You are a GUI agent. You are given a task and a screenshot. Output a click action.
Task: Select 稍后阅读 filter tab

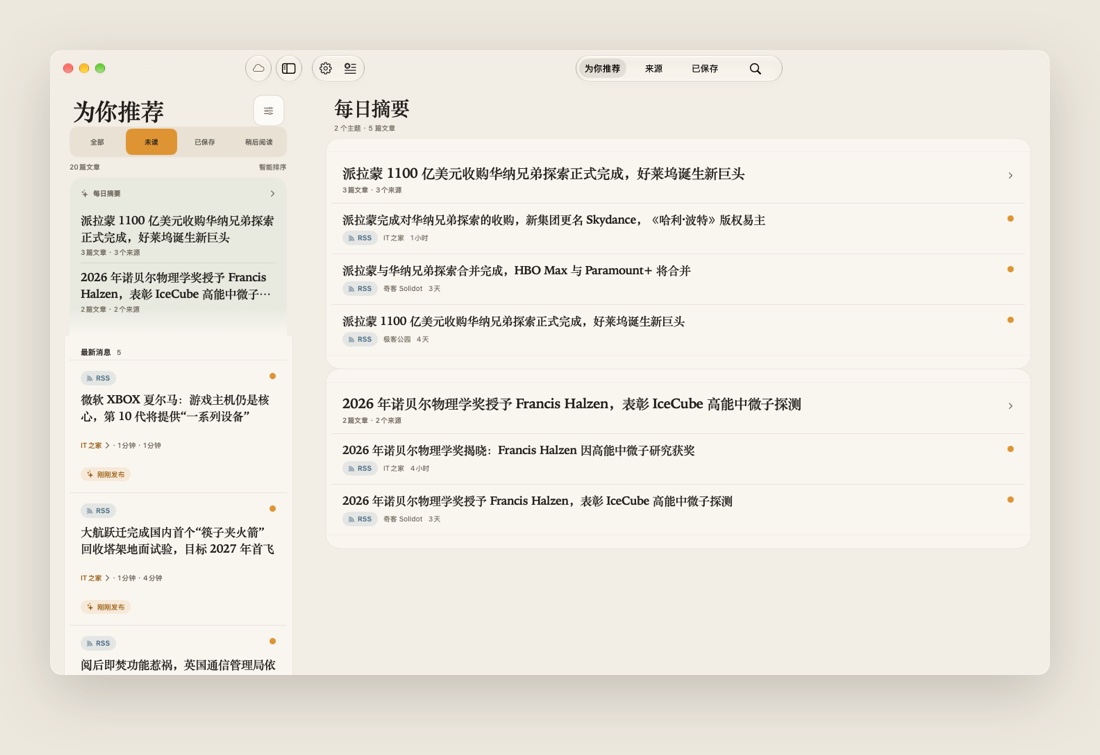coord(259,142)
